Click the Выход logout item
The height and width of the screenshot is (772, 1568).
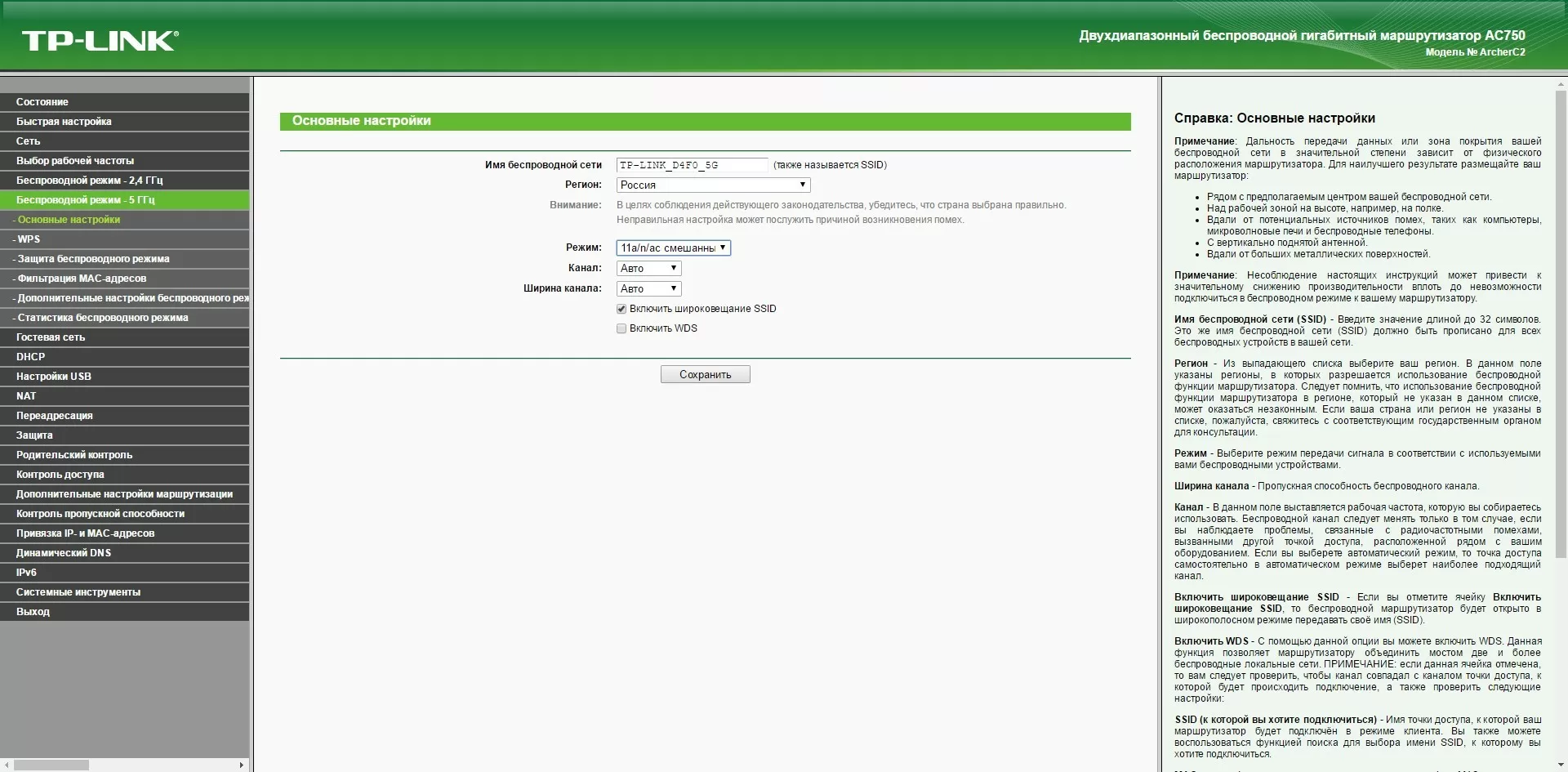pyautogui.click(x=124, y=612)
